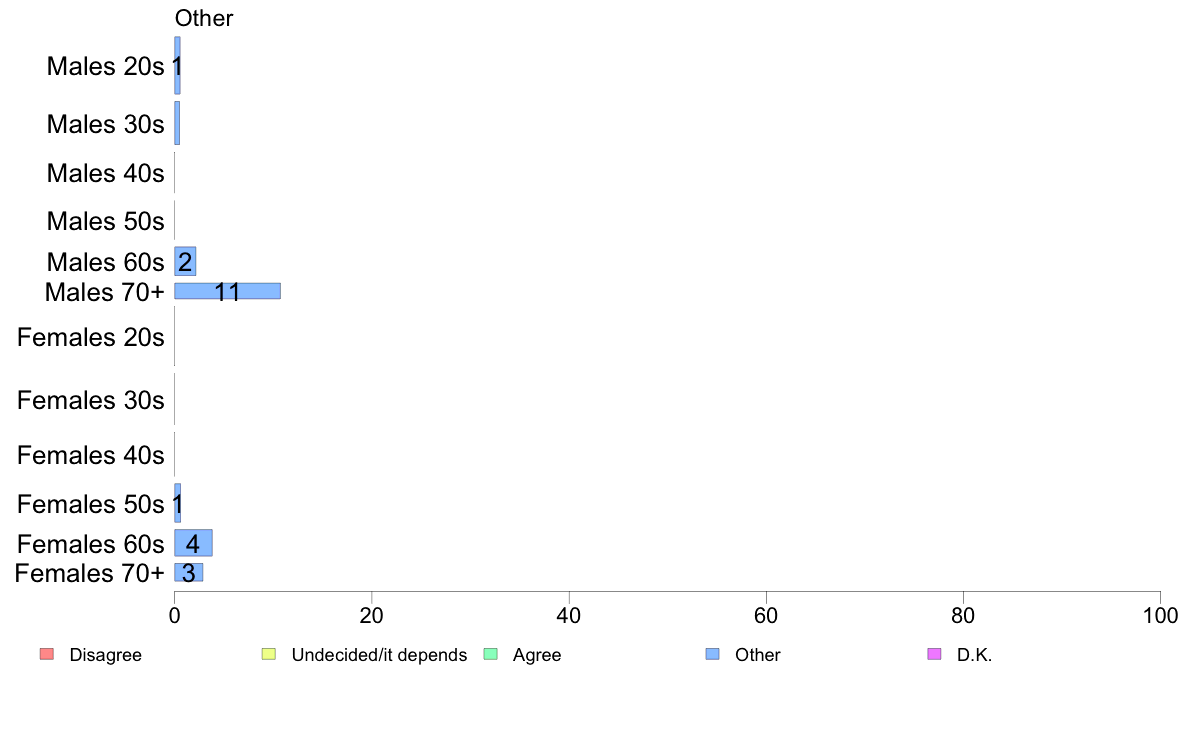Select the Females 60s bar labeled 4

coord(193,543)
